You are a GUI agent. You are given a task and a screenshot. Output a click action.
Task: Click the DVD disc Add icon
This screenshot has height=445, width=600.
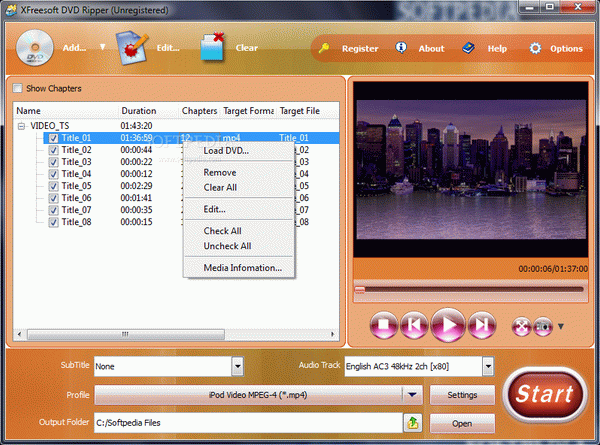tap(34, 48)
